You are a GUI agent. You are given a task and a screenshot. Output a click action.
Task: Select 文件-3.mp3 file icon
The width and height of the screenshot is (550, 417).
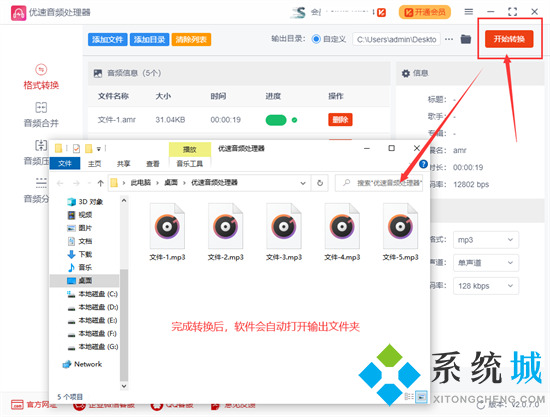coord(284,226)
